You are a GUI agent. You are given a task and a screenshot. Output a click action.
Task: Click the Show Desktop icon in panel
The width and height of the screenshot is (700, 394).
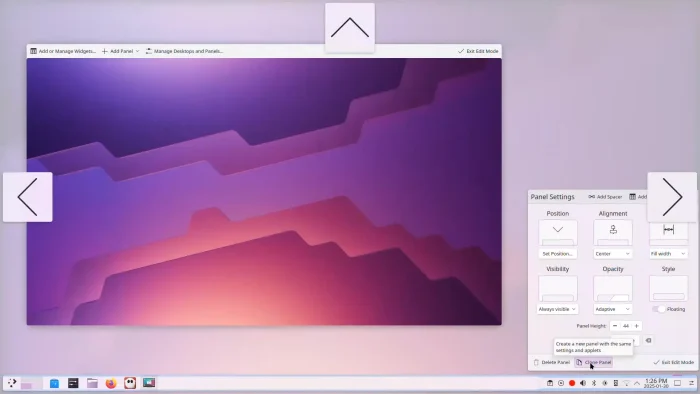(x=677, y=383)
